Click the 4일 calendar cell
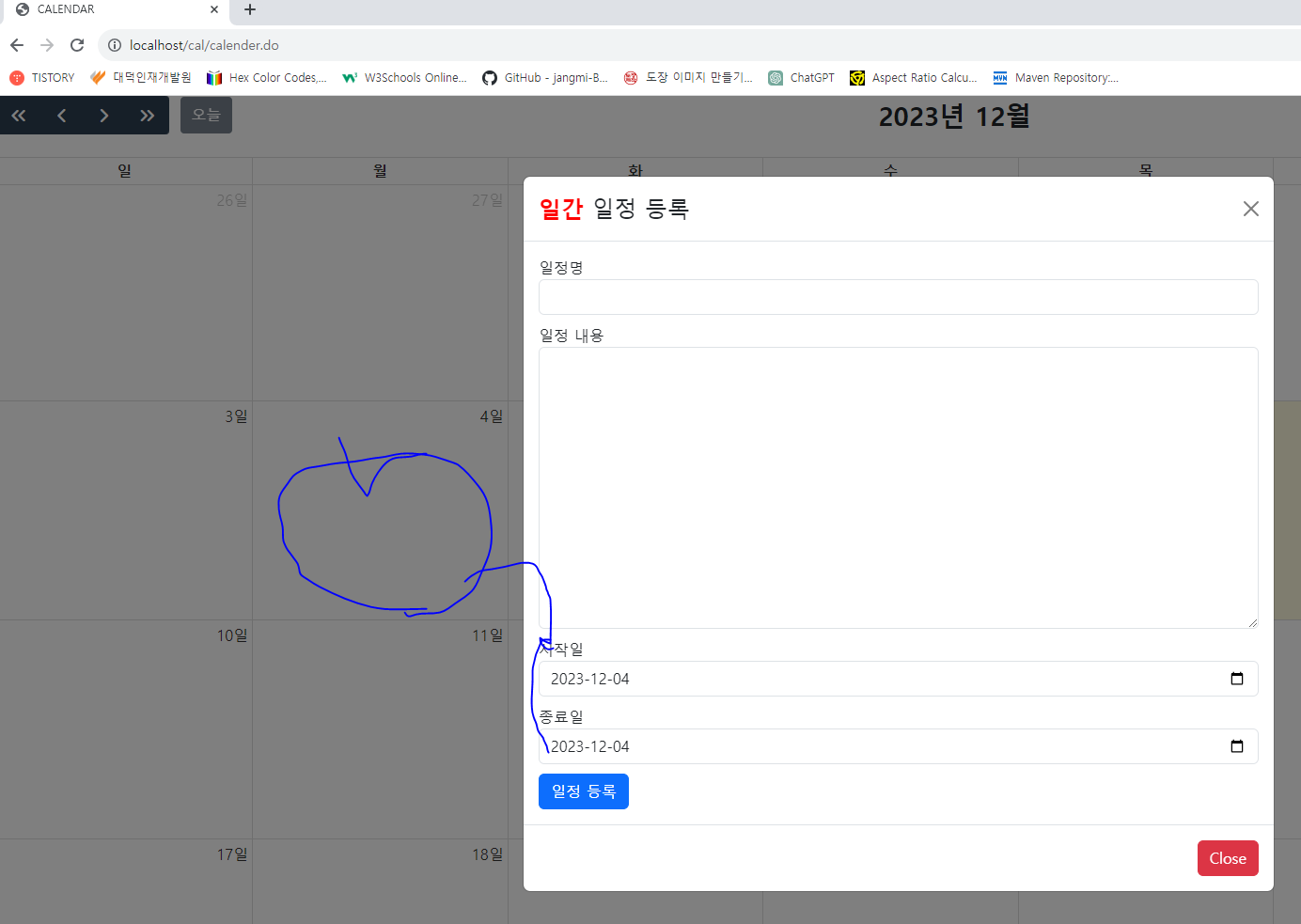The width and height of the screenshot is (1301, 924). point(380,510)
